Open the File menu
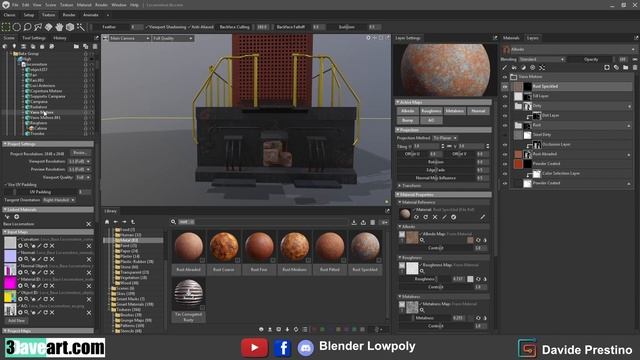The height and width of the screenshot is (360, 640). click(15, 5)
